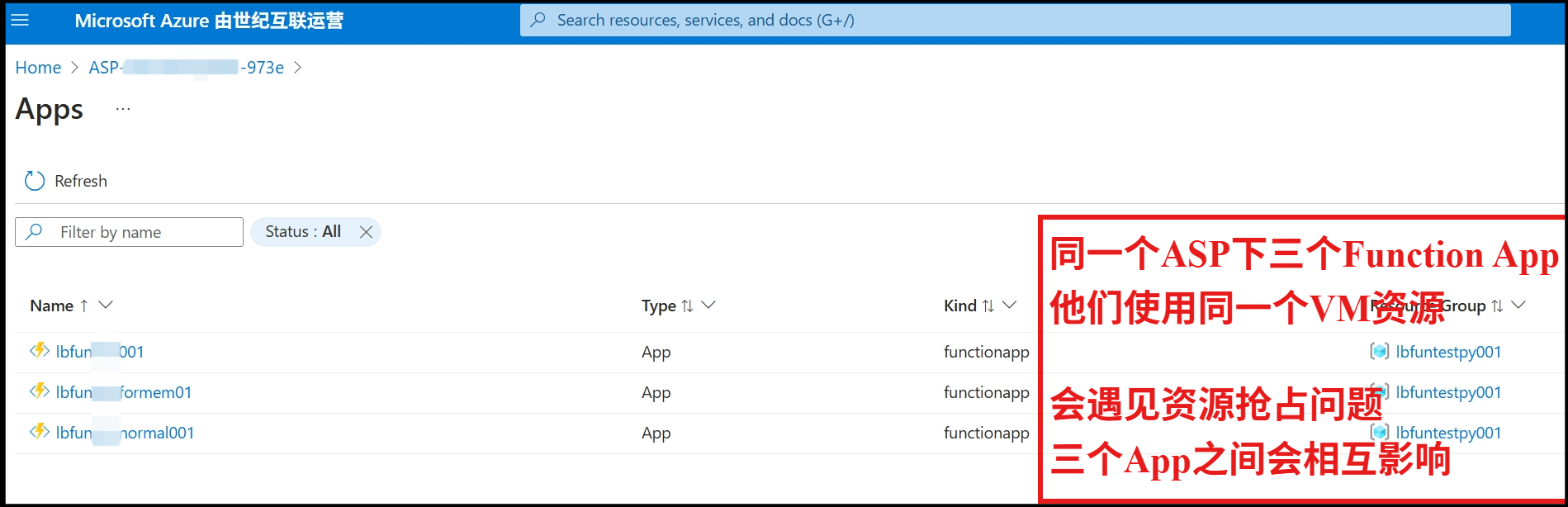1568x507 pixels.
Task: Expand the Name column dropdown chevron
Action: click(x=106, y=306)
